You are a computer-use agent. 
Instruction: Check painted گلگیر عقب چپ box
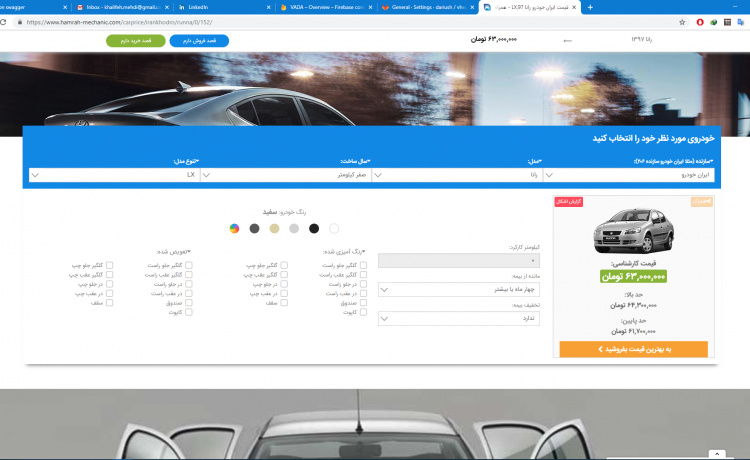pyautogui.click(x=284, y=274)
